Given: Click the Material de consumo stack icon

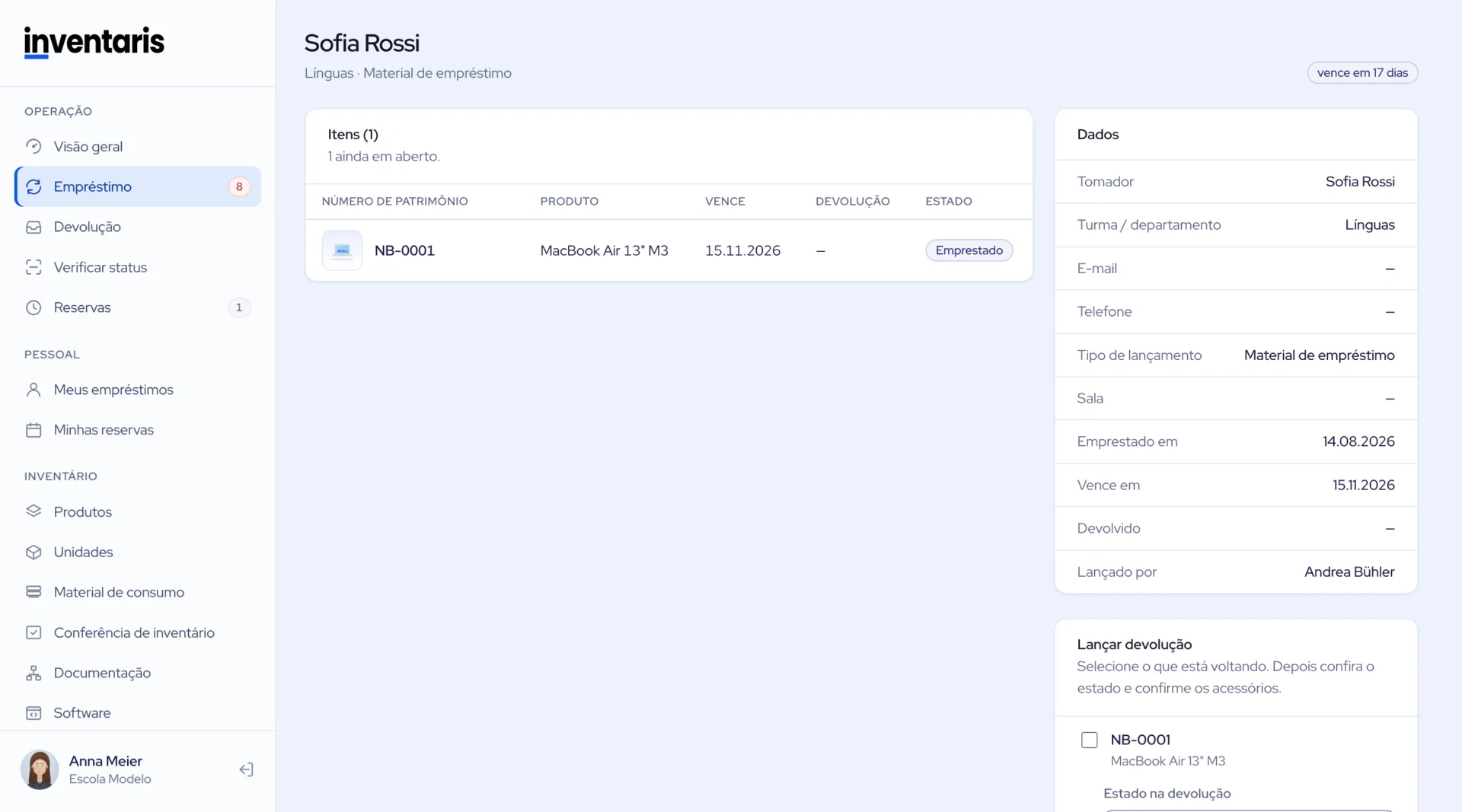Looking at the screenshot, I should (x=34, y=592).
